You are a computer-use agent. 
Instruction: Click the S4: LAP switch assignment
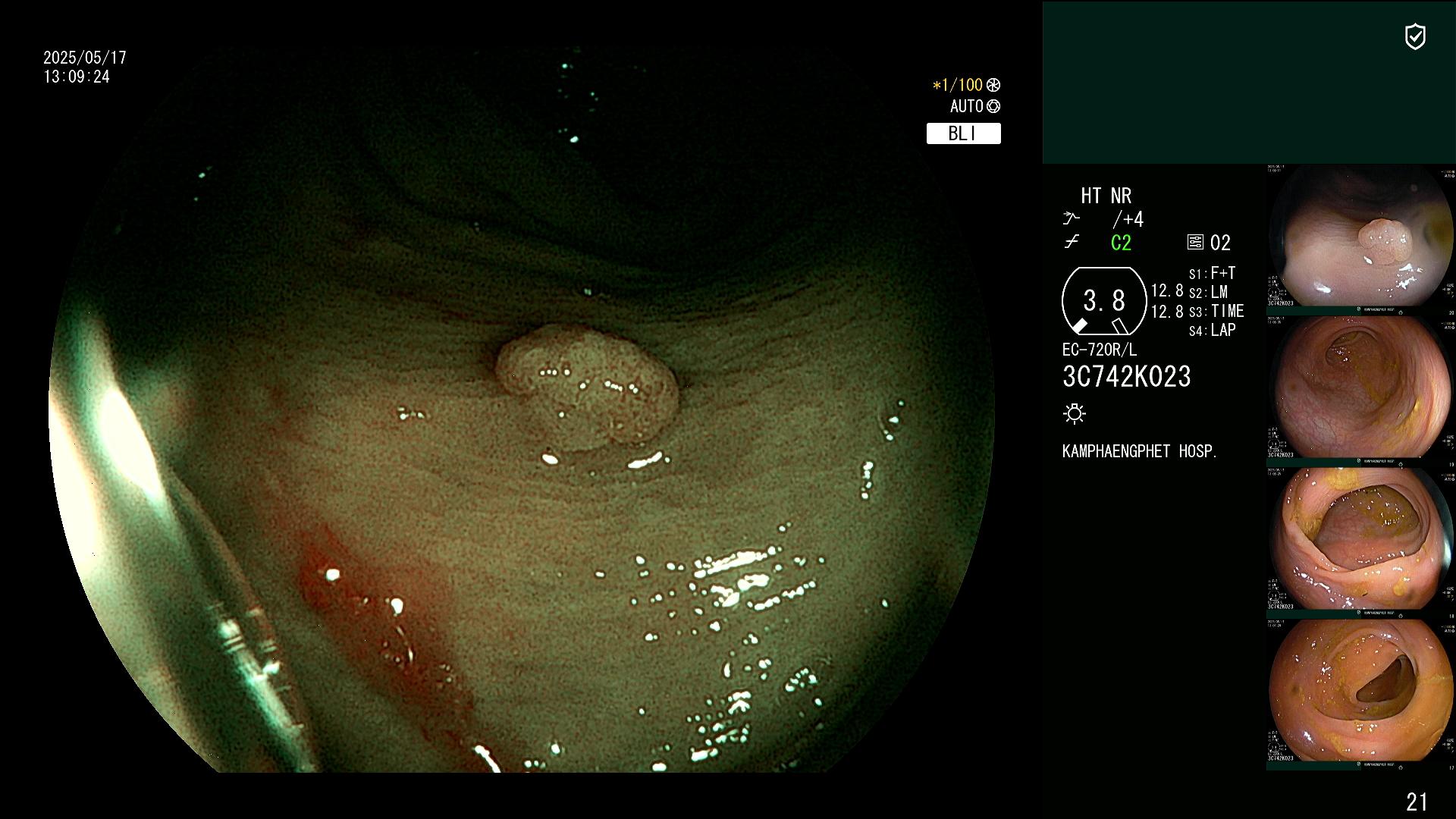click(1213, 330)
